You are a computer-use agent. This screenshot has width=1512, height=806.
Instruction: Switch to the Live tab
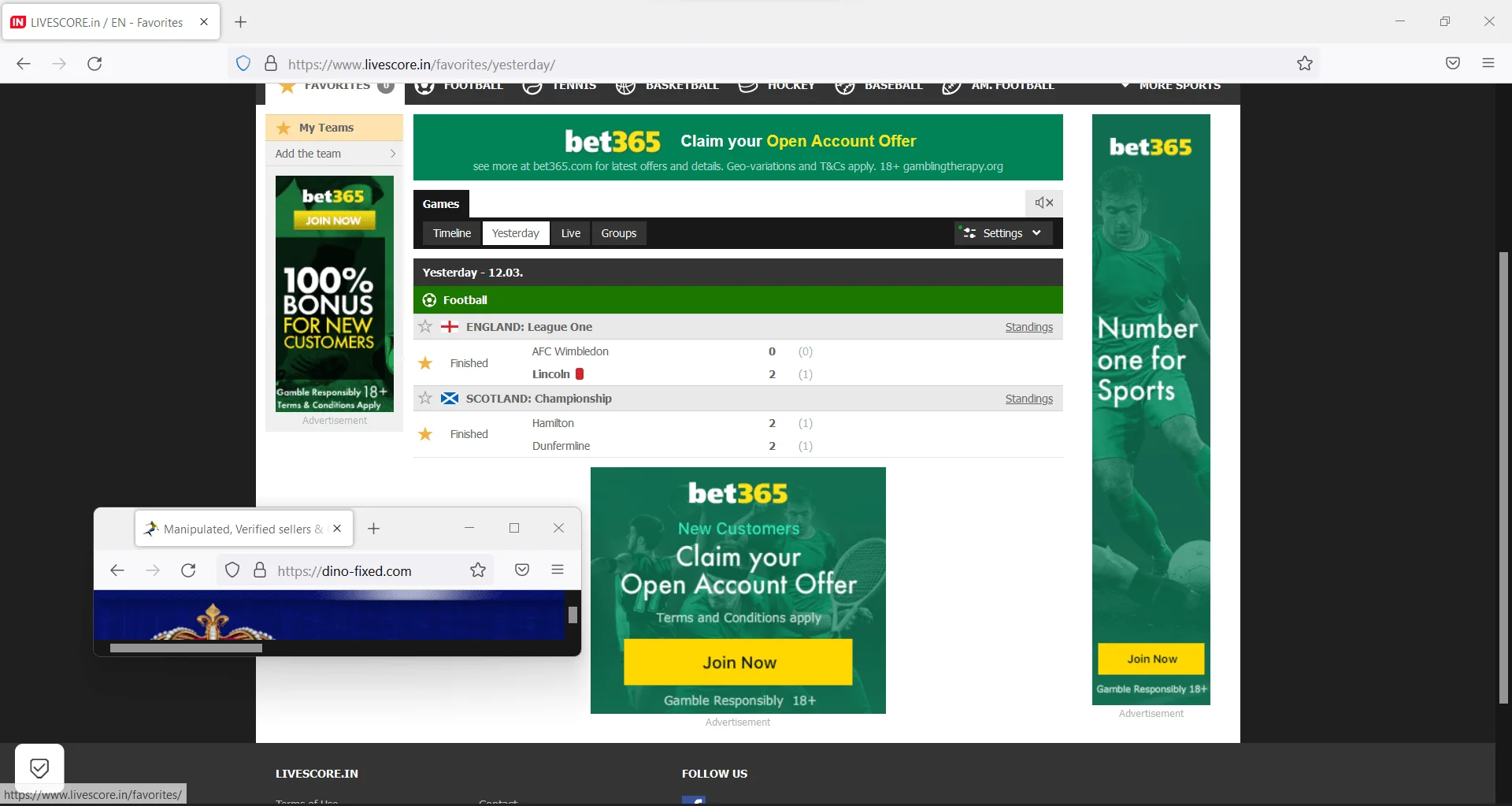(571, 233)
